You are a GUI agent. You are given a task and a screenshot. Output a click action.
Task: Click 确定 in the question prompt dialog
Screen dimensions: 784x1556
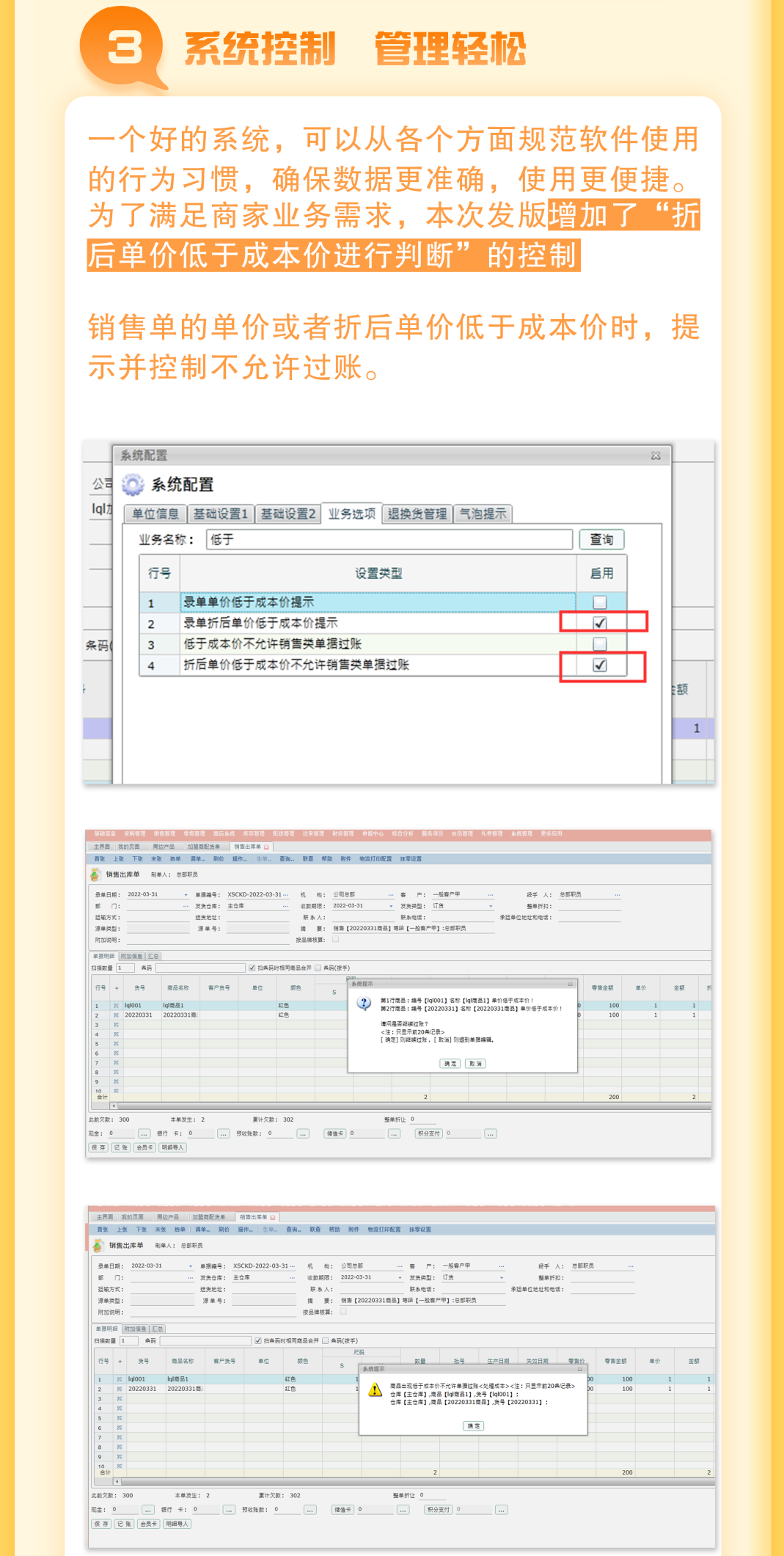click(450, 1063)
